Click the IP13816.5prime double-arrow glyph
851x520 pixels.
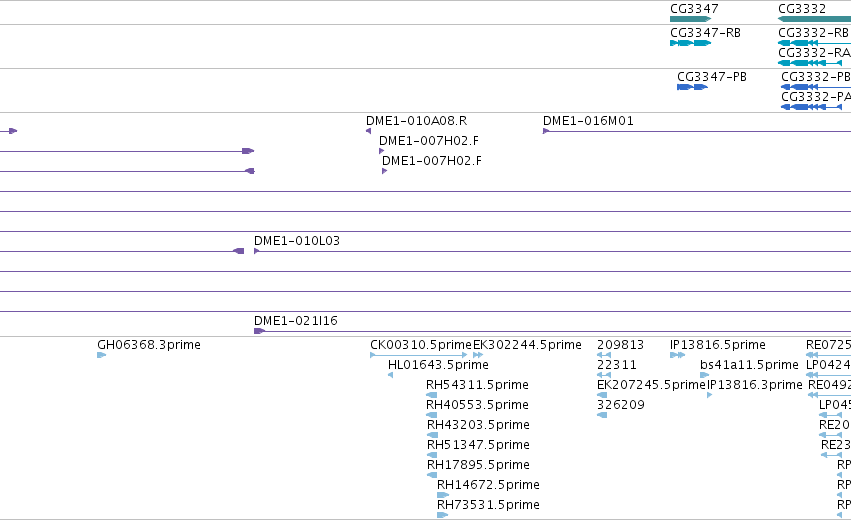point(677,355)
